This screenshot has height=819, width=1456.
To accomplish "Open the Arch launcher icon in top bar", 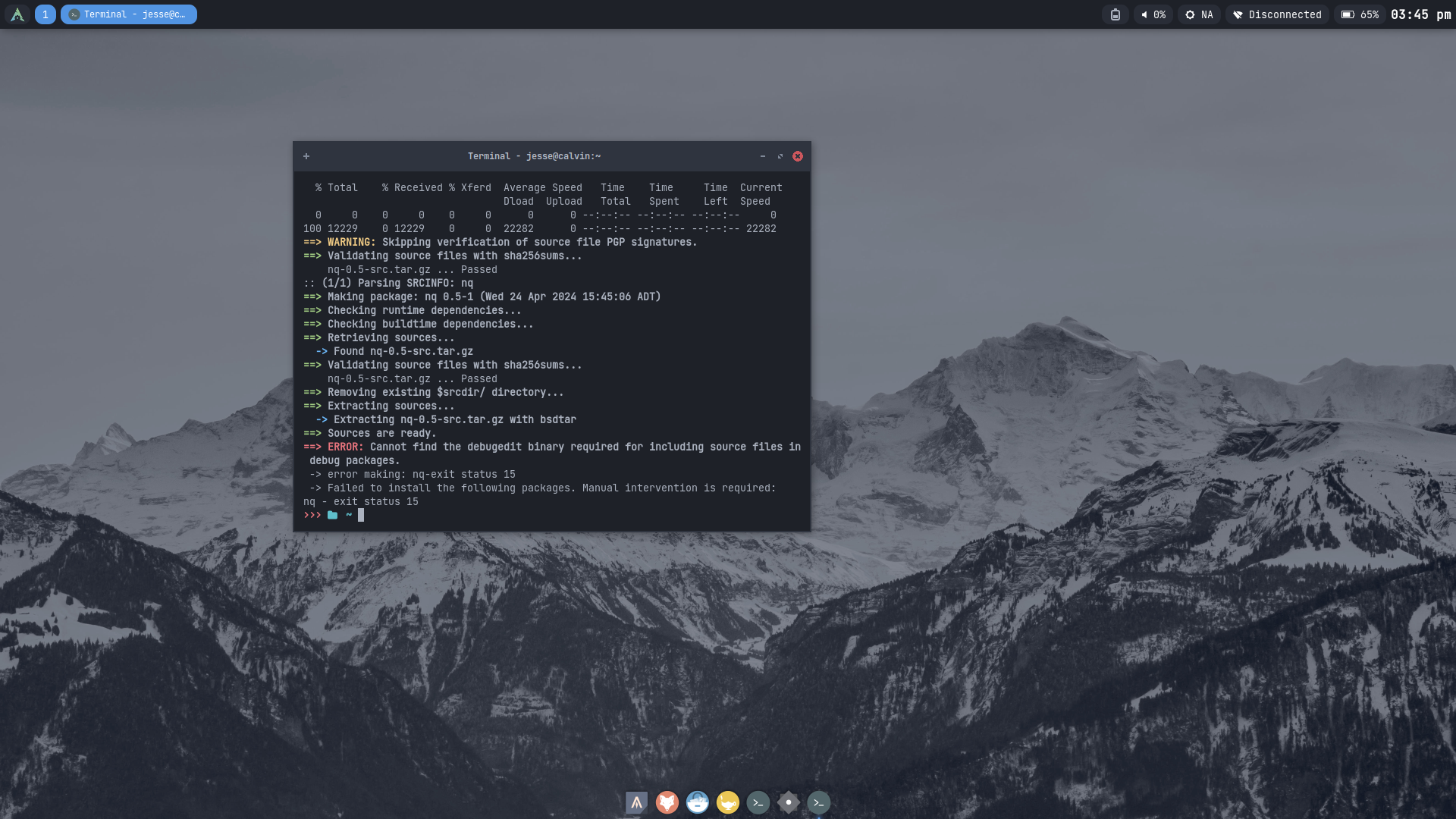I will [17, 14].
